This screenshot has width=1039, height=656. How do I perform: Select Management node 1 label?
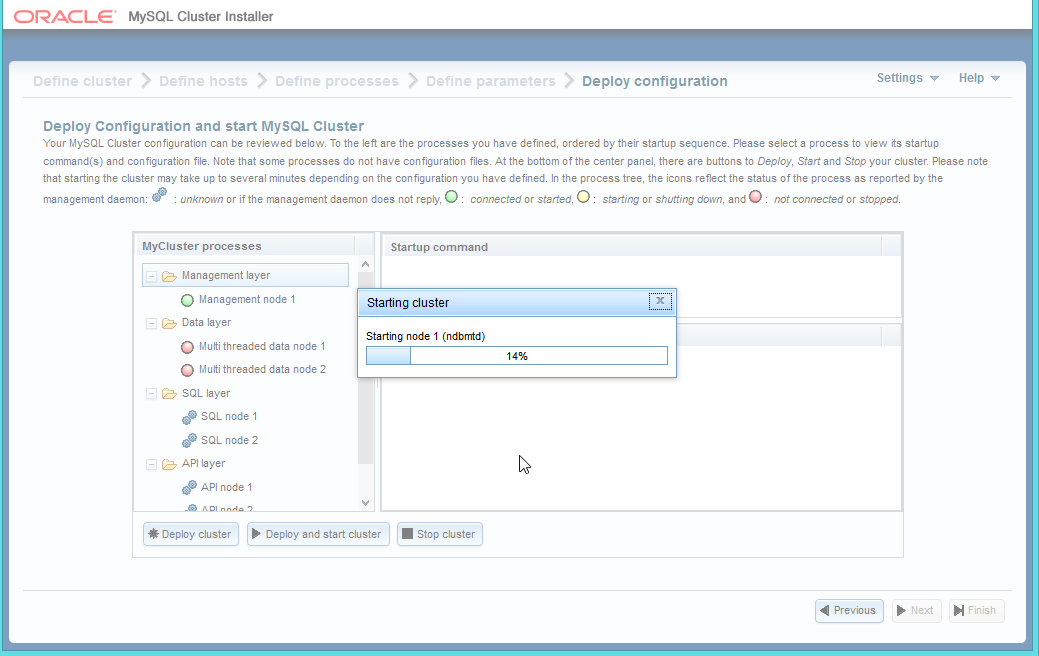[247, 300]
